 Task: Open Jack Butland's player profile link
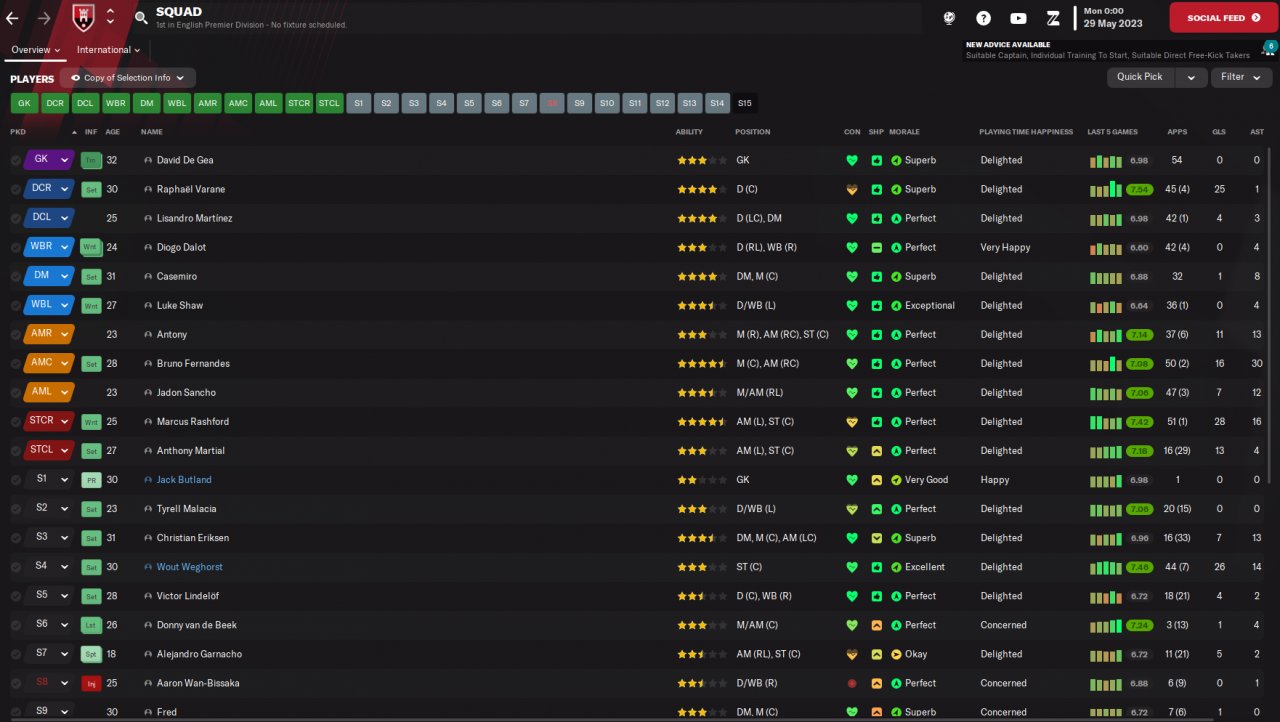(x=184, y=480)
